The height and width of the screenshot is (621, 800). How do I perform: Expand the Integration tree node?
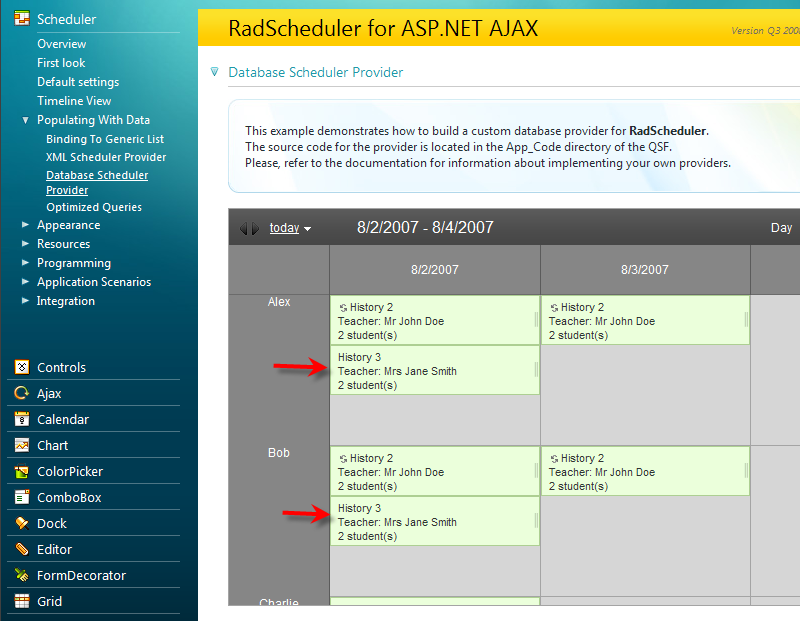pos(25,301)
